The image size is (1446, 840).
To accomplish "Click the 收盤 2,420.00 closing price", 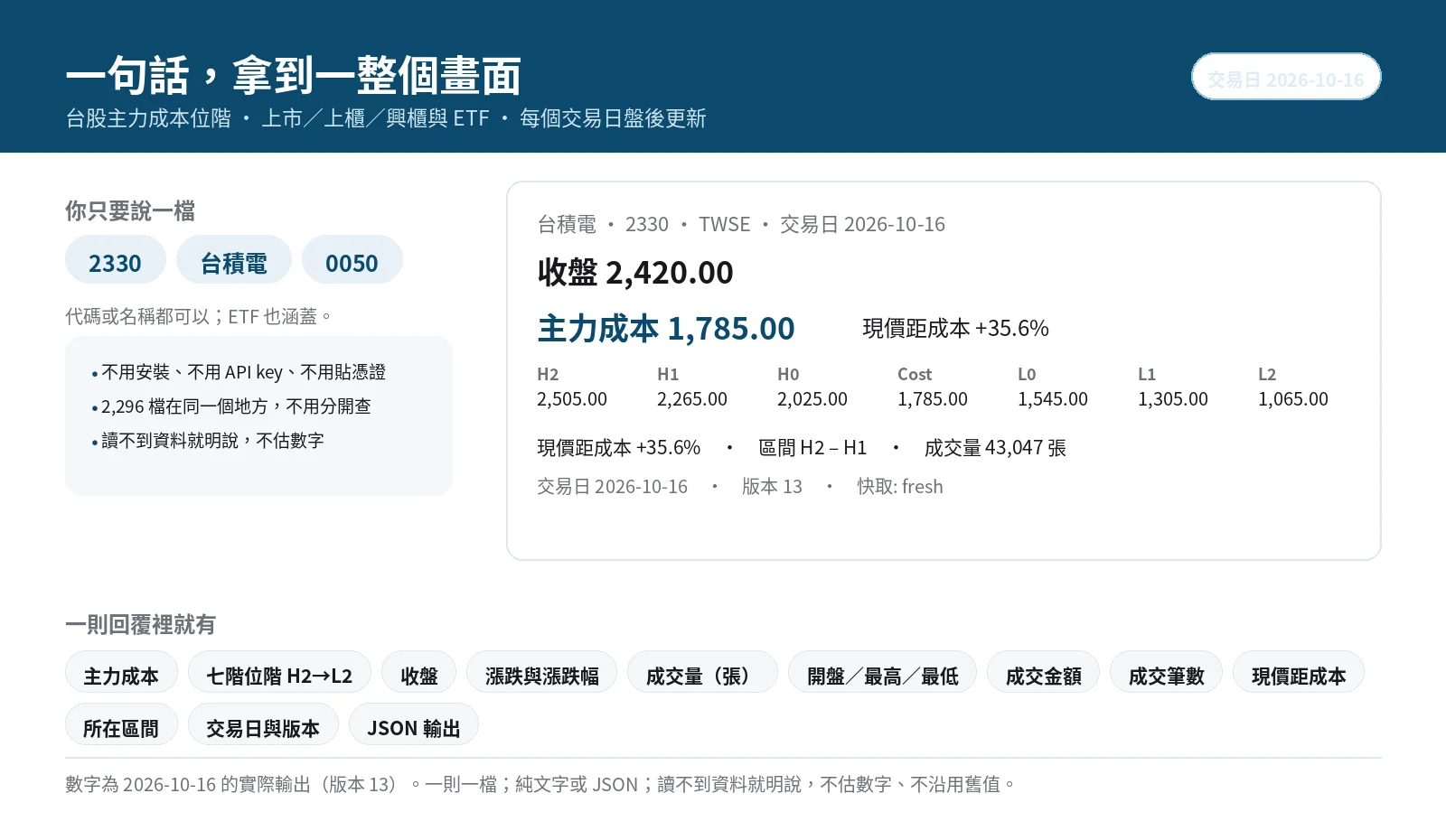I will (x=635, y=272).
